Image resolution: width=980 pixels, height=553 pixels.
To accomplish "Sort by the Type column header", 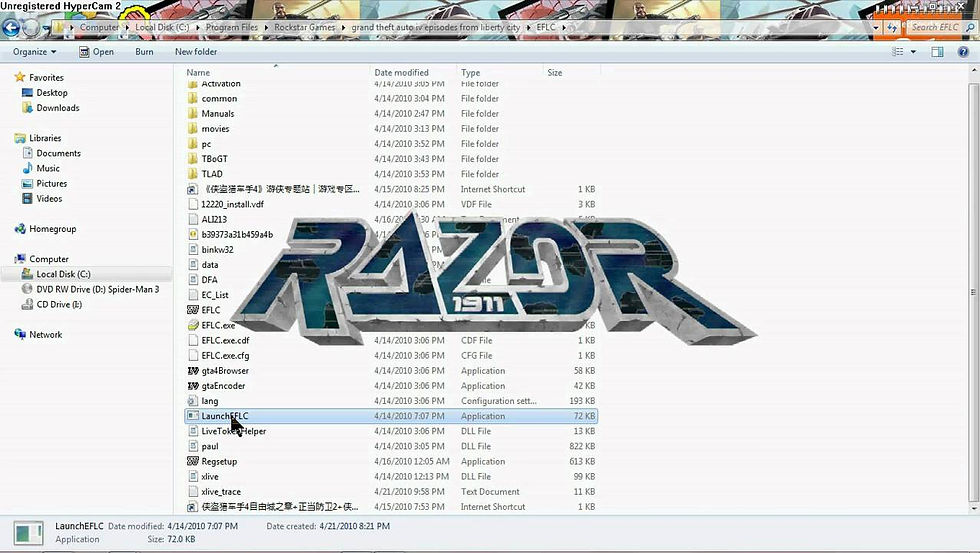I will click(x=470, y=72).
